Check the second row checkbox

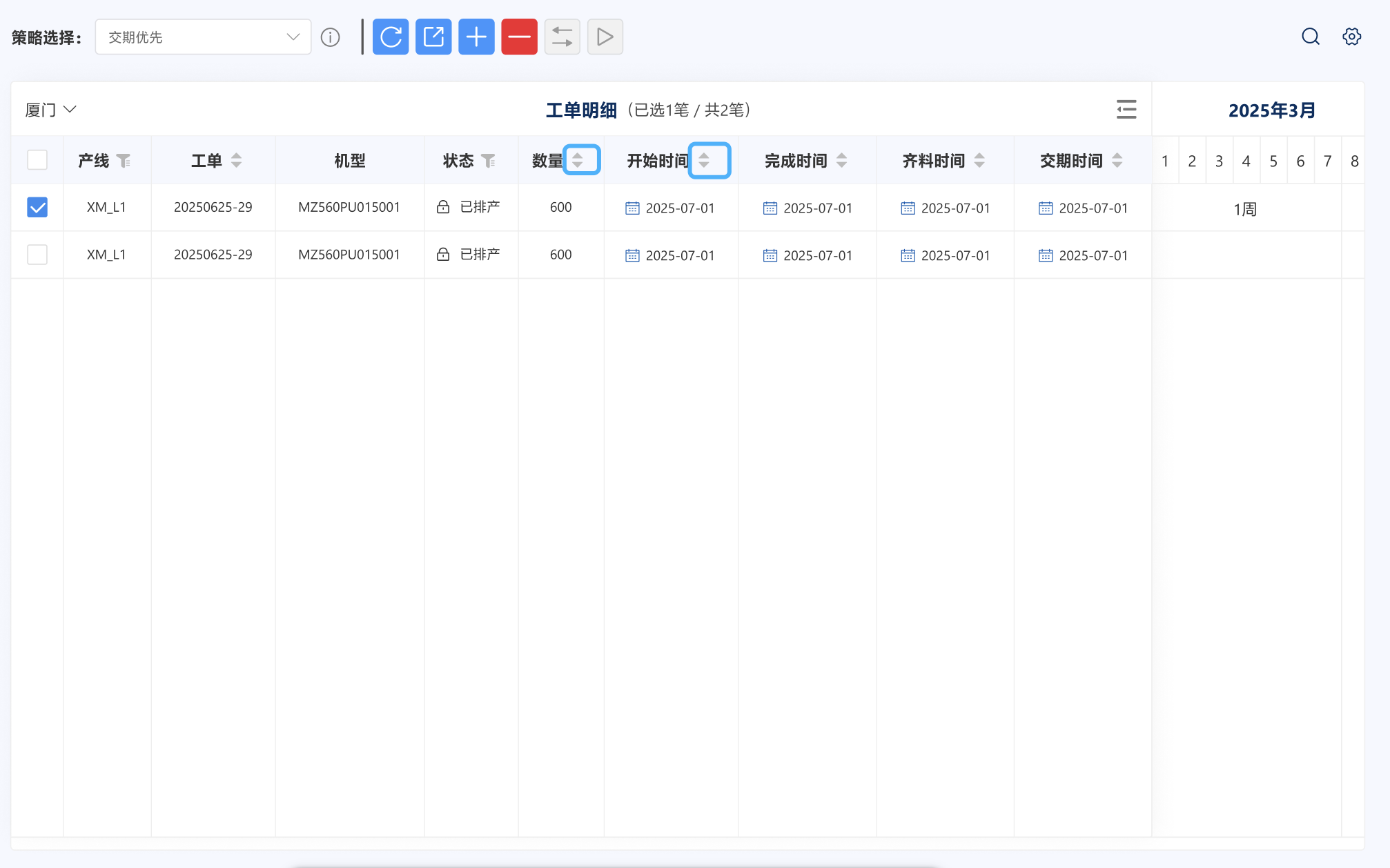(37, 255)
